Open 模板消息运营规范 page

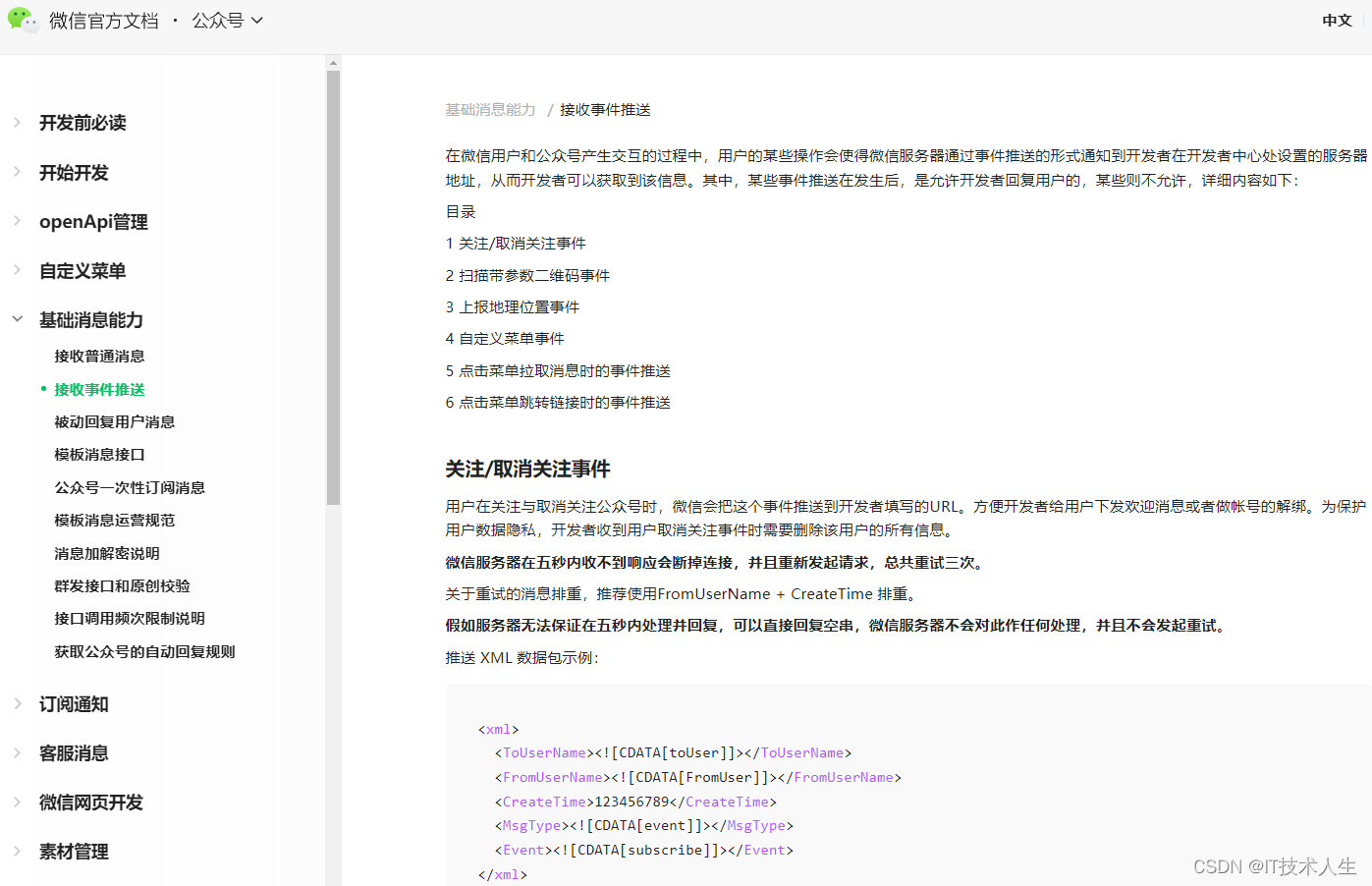point(115,521)
